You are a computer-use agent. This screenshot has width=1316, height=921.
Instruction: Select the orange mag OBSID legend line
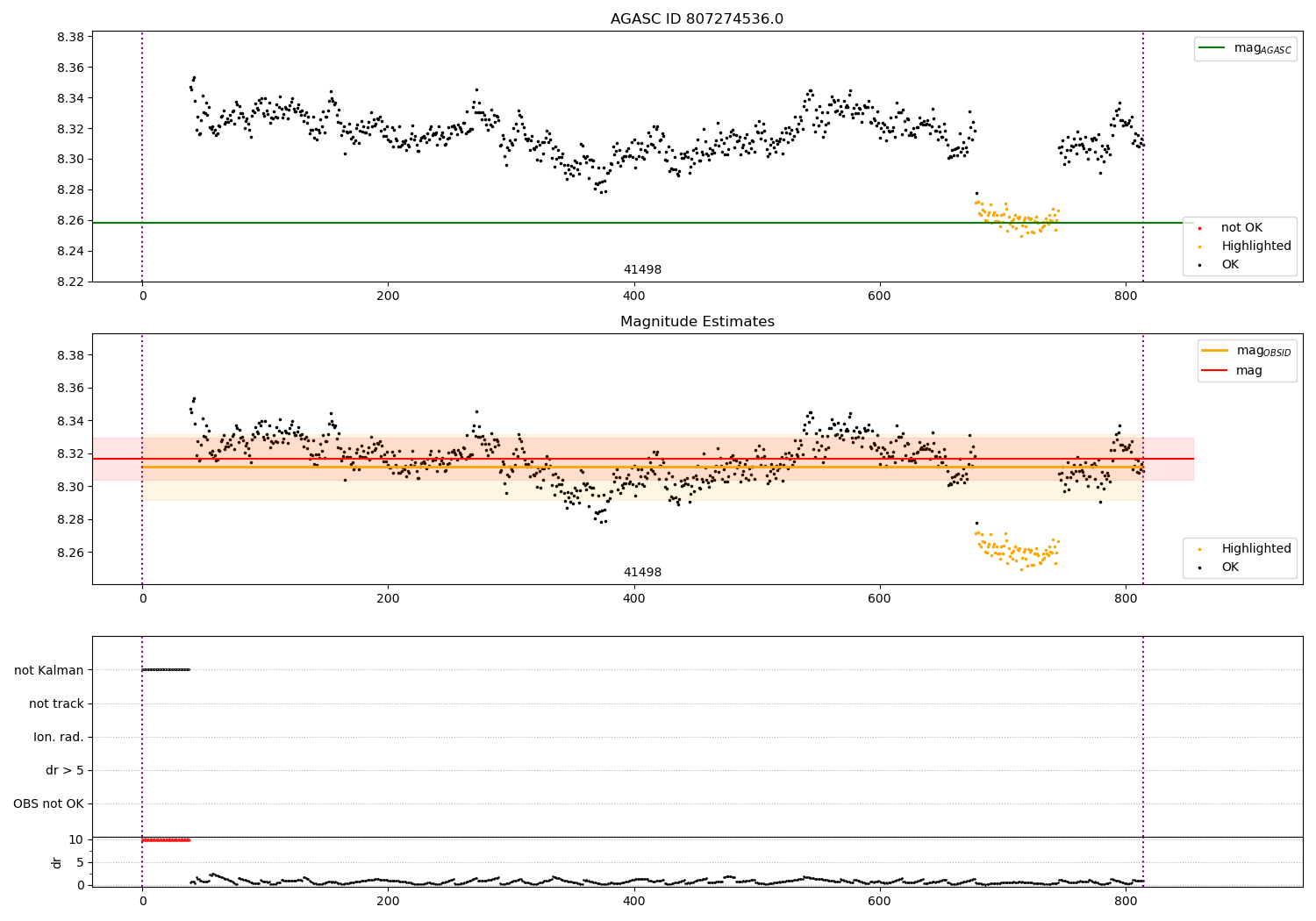[1215, 351]
